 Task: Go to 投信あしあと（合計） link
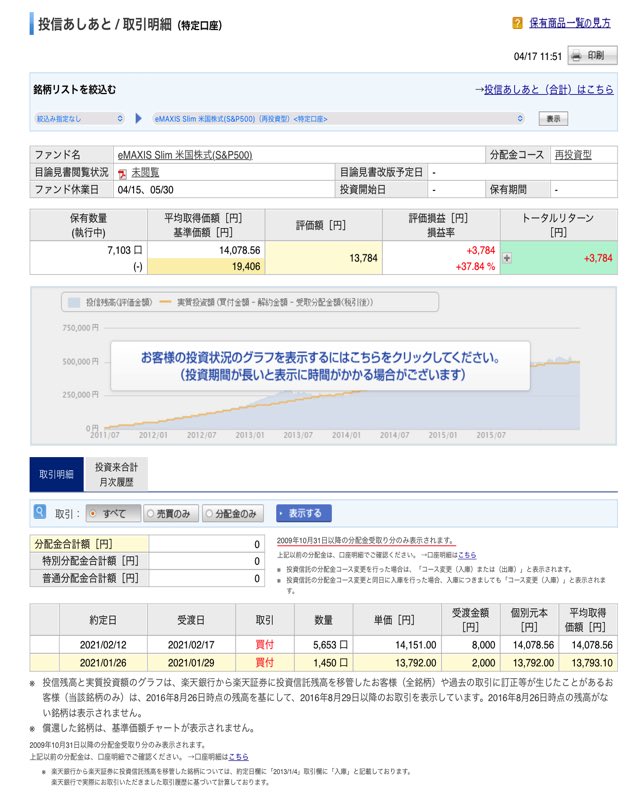[548, 89]
